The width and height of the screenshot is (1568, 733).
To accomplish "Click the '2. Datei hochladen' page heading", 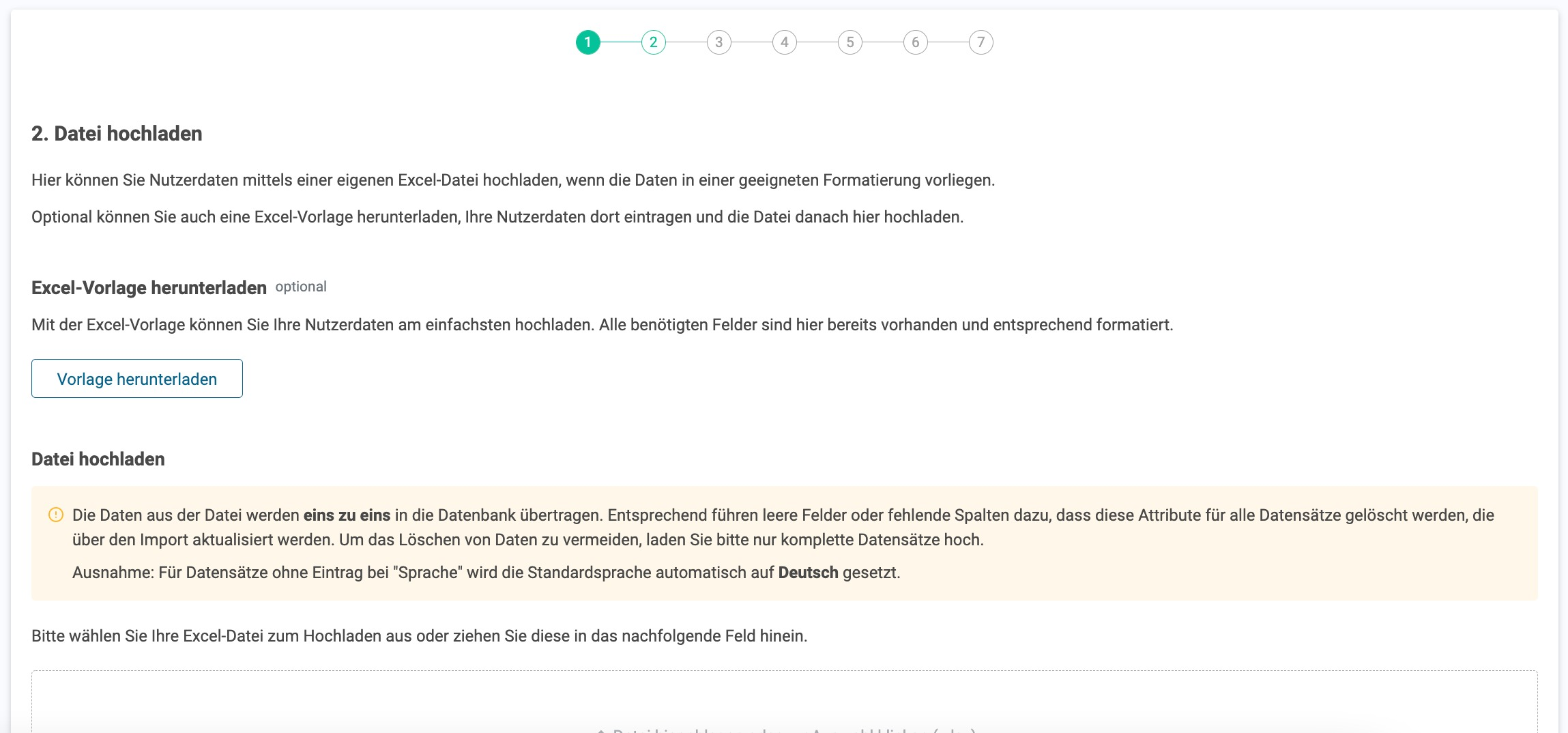I will tap(117, 134).
